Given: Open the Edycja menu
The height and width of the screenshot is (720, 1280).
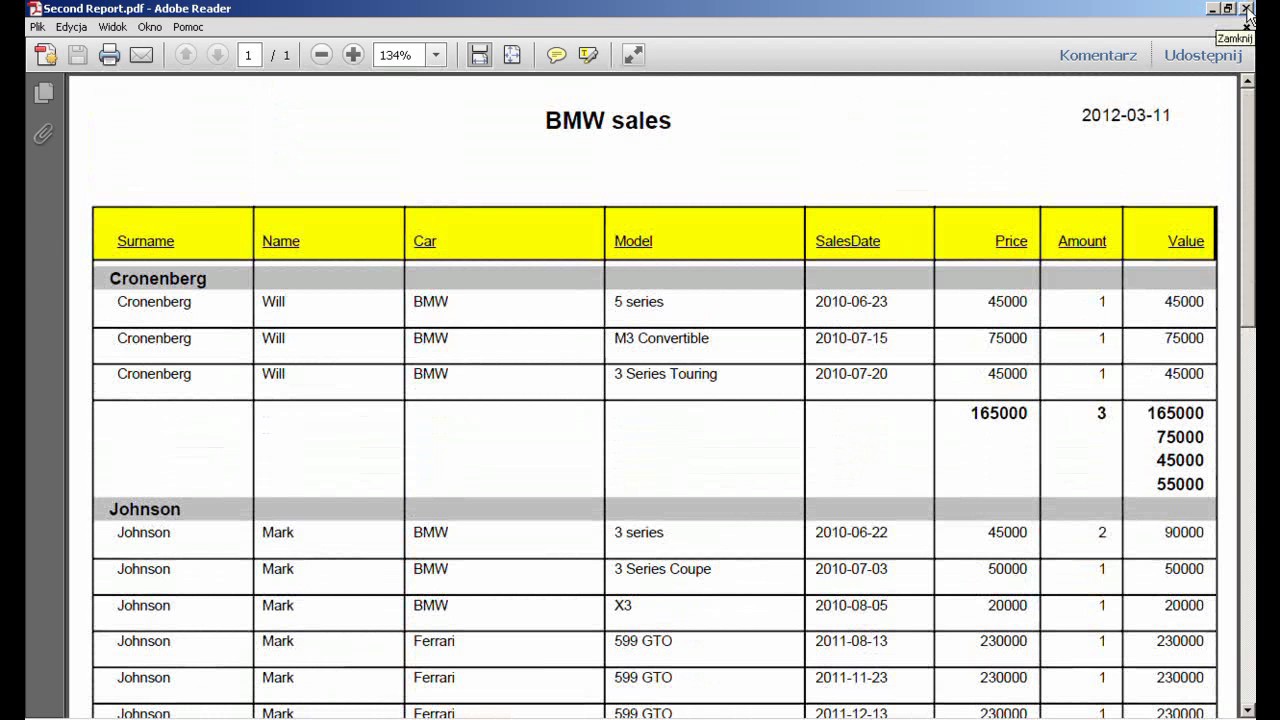Looking at the screenshot, I should pyautogui.click(x=71, y=27).
